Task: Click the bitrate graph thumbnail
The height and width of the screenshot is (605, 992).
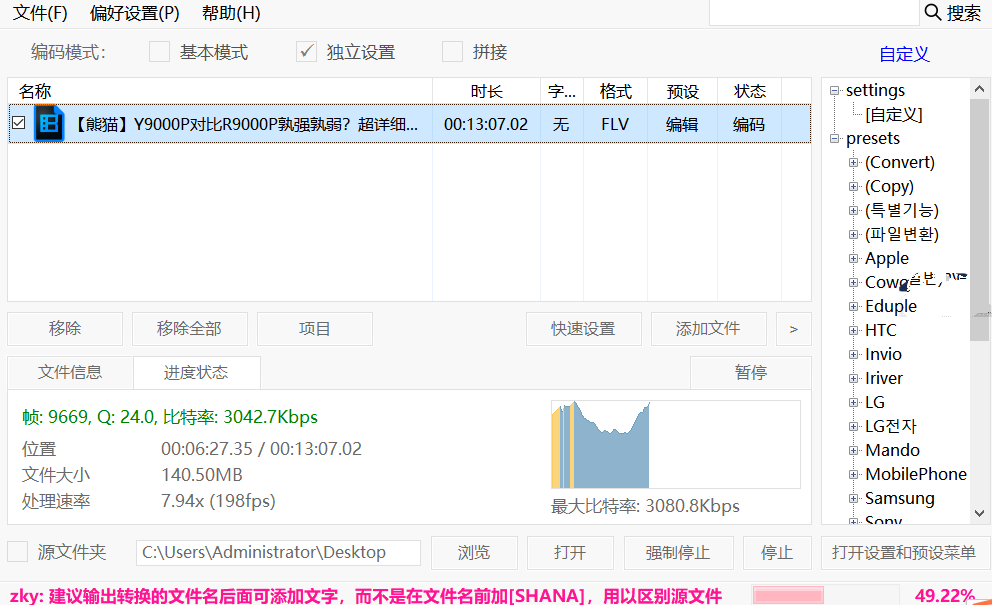Action: tap(676, 444)
